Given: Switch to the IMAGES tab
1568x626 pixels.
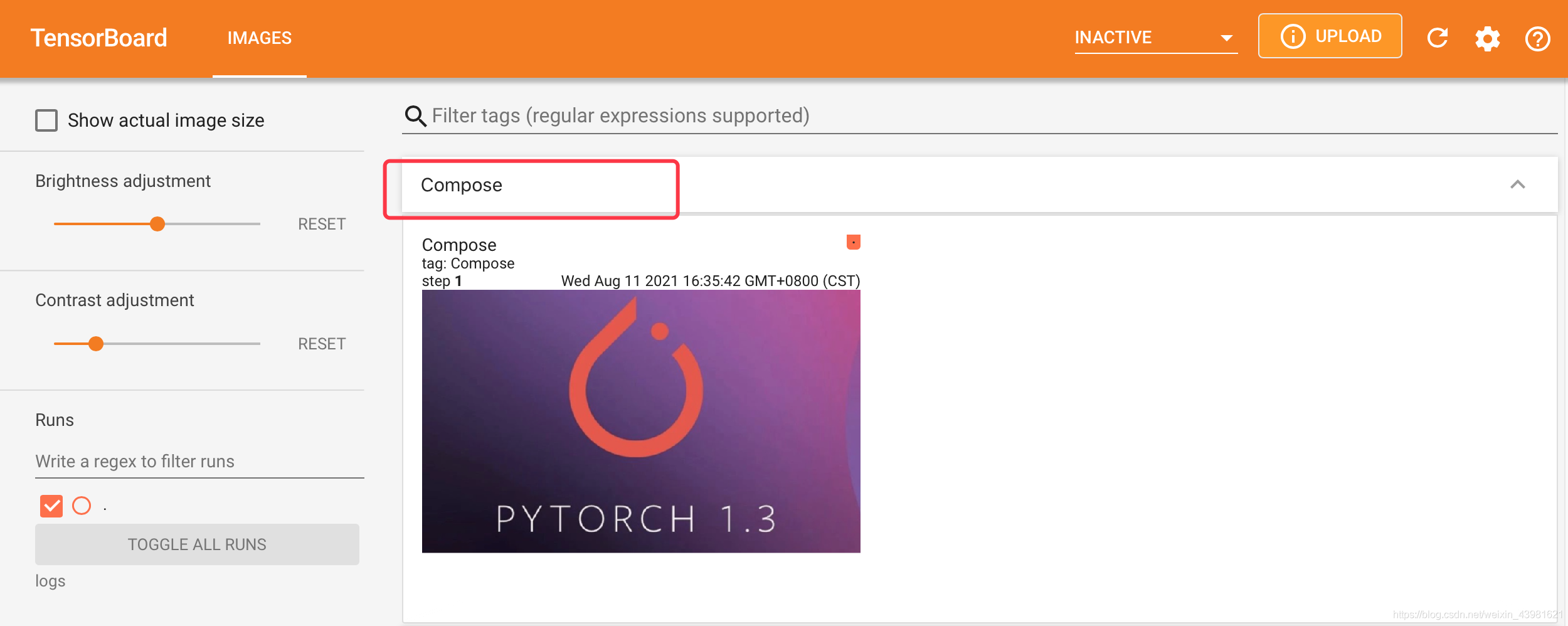Looking at the screenshot, I should (260, 38).
